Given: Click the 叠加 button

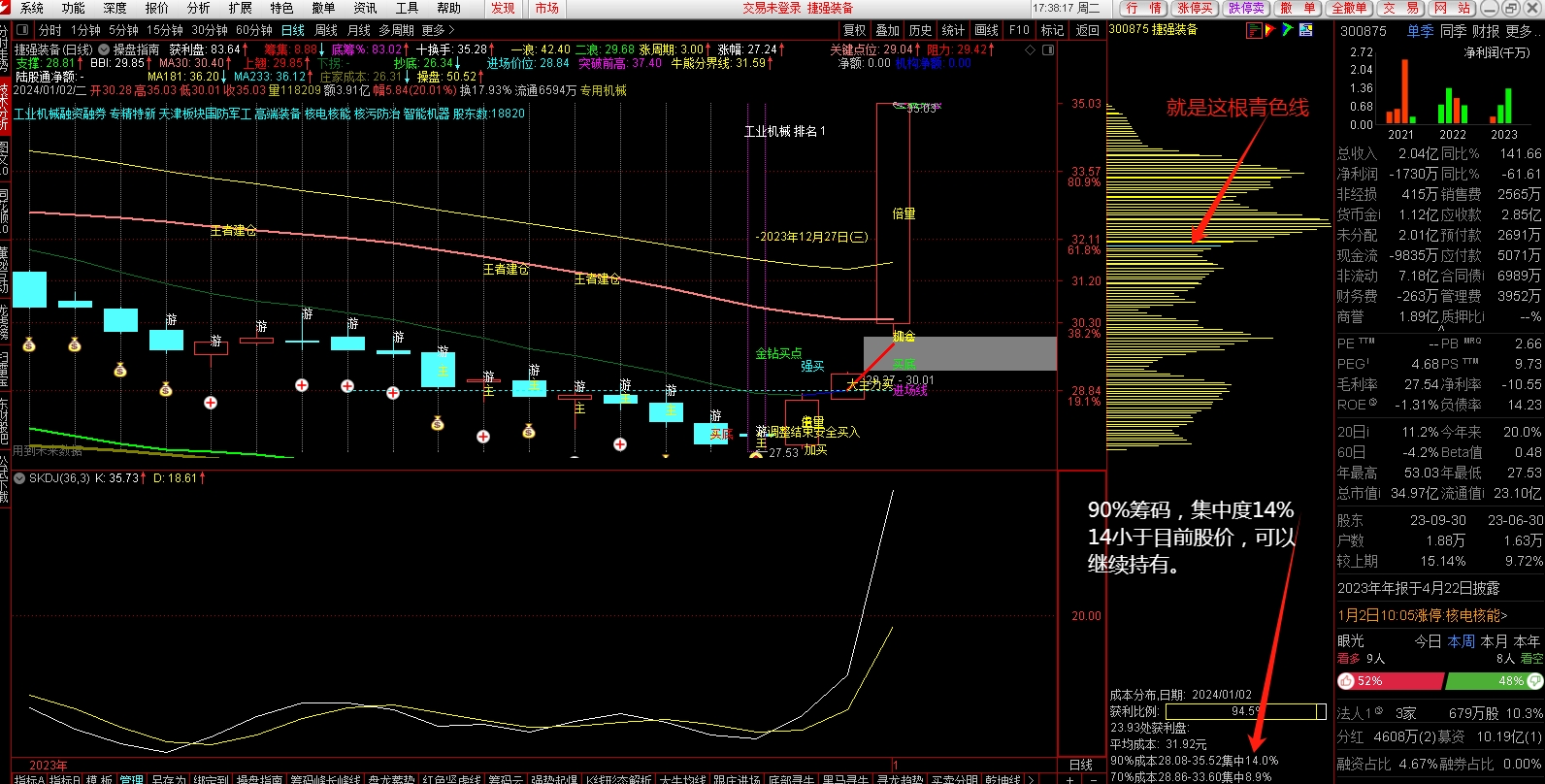Looking at the screenshot, I should [x=888, y=30].
